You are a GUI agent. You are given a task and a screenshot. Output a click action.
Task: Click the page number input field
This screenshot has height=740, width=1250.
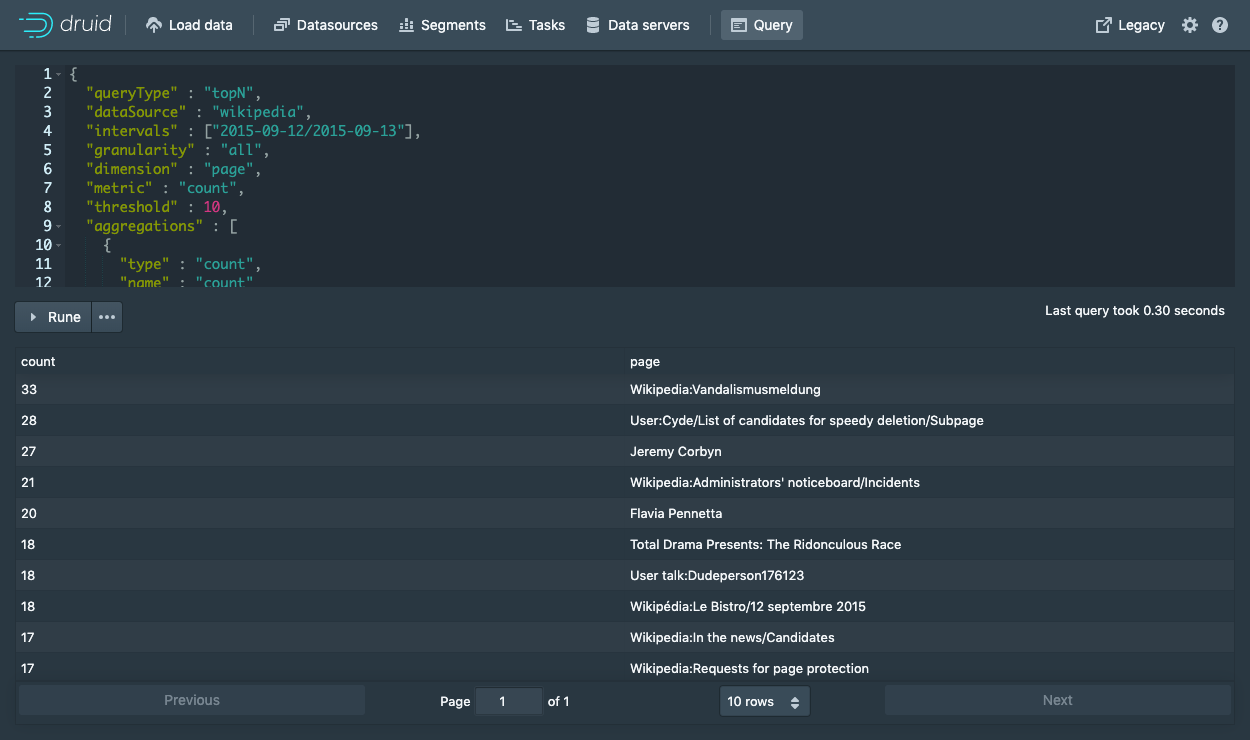click(x=509, y=701)
